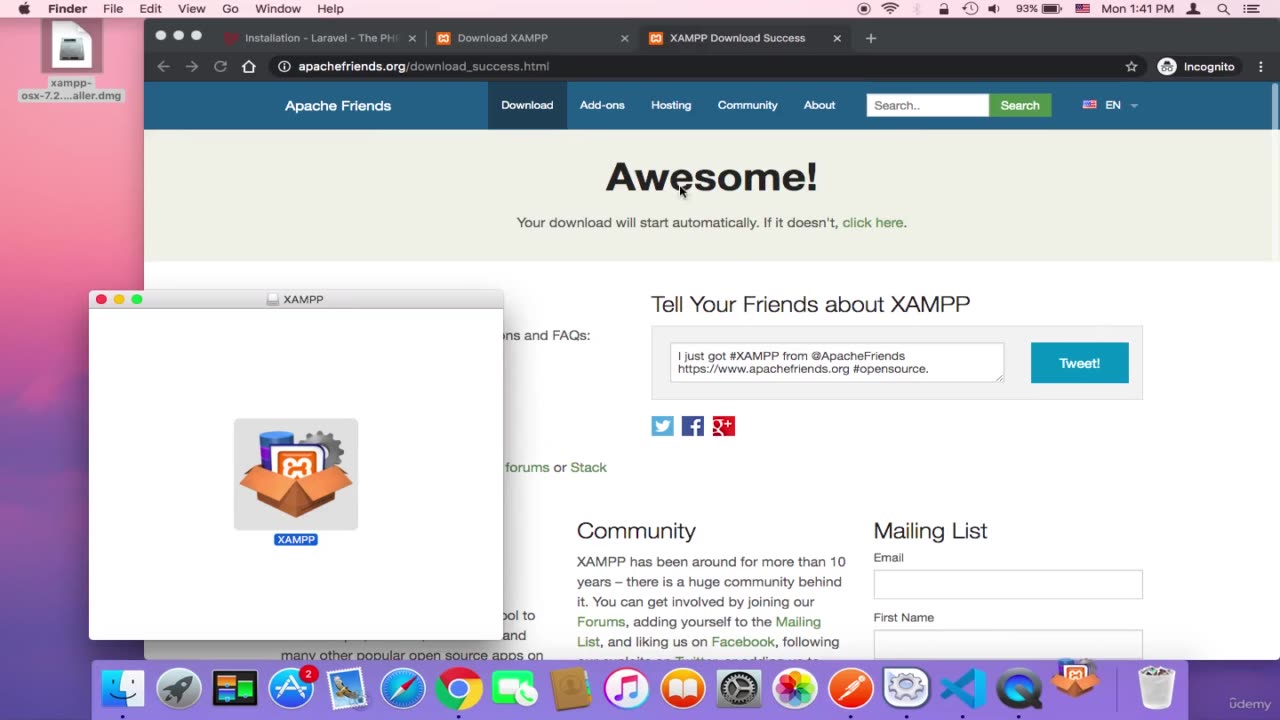This screenshot has height=720, width=1280.
Task: Open the Mail stamp icon in the Dock
Action: click(347, 688)
